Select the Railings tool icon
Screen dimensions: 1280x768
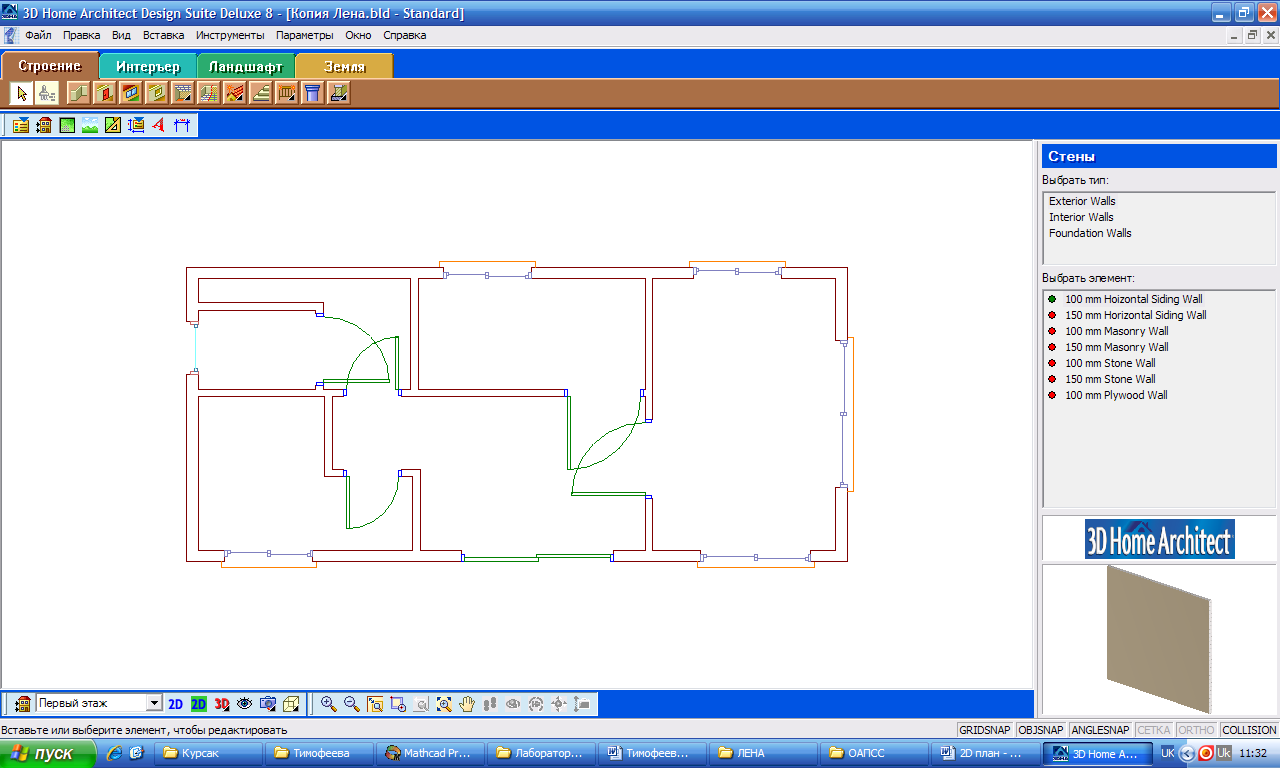(x=286, y=93)
